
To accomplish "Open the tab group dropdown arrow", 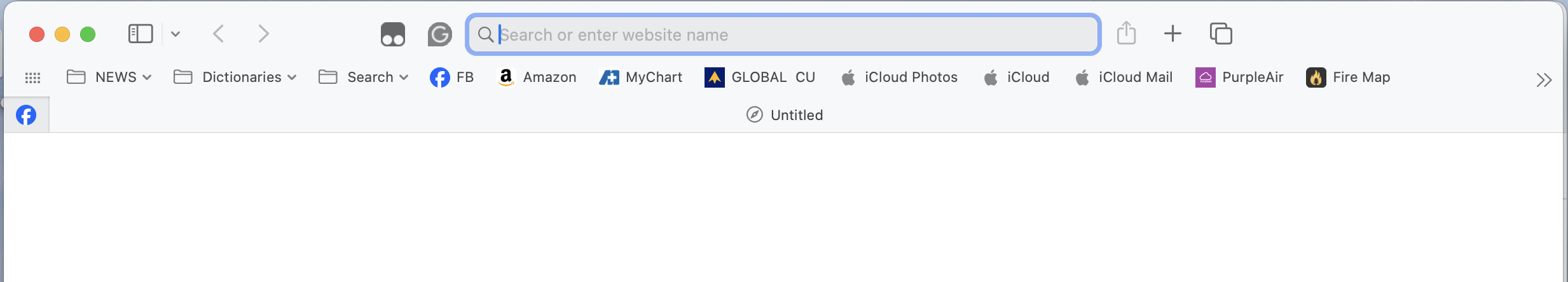I will [x=175, y=34].
